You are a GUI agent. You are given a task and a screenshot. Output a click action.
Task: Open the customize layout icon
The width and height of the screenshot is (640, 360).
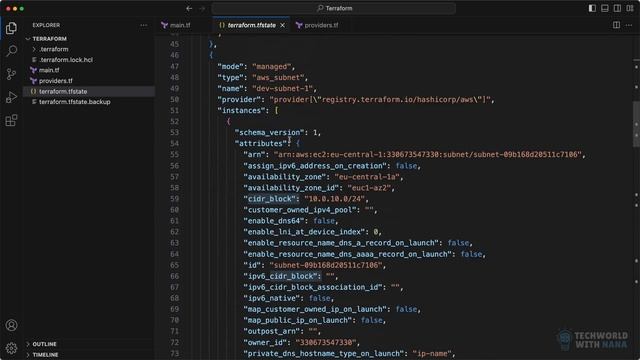630,8
